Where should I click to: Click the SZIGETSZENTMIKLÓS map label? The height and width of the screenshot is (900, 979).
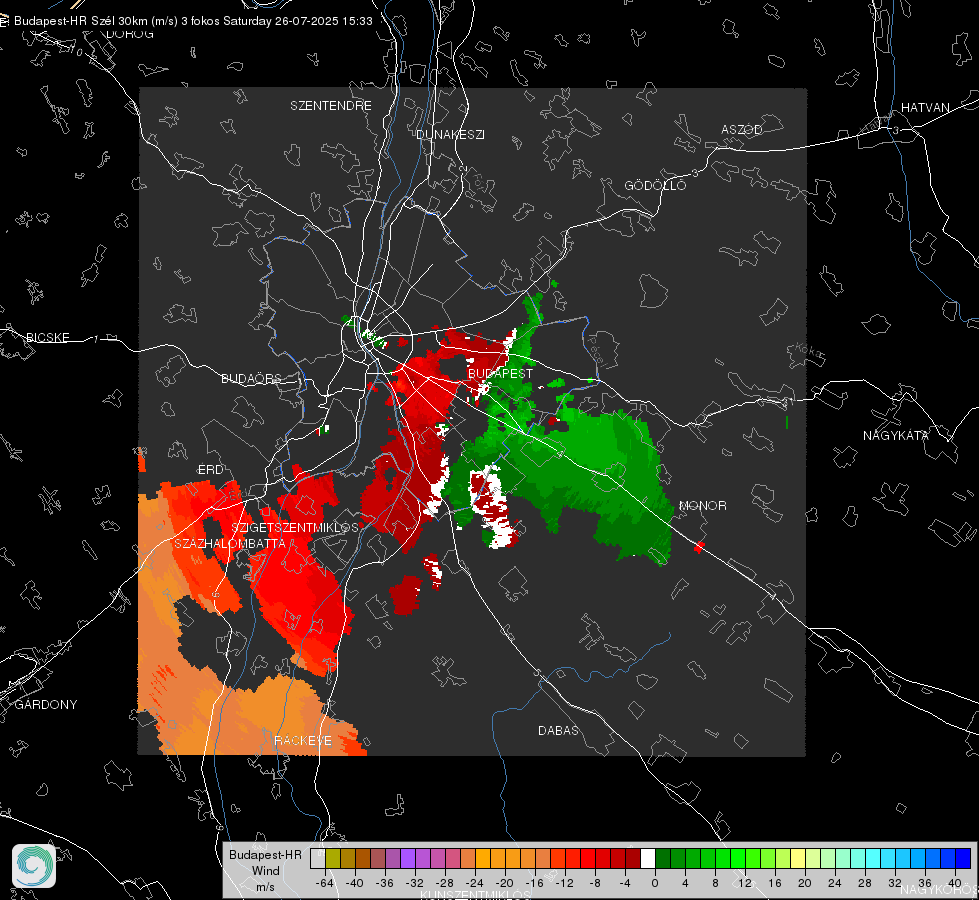[x=295, y=527]
